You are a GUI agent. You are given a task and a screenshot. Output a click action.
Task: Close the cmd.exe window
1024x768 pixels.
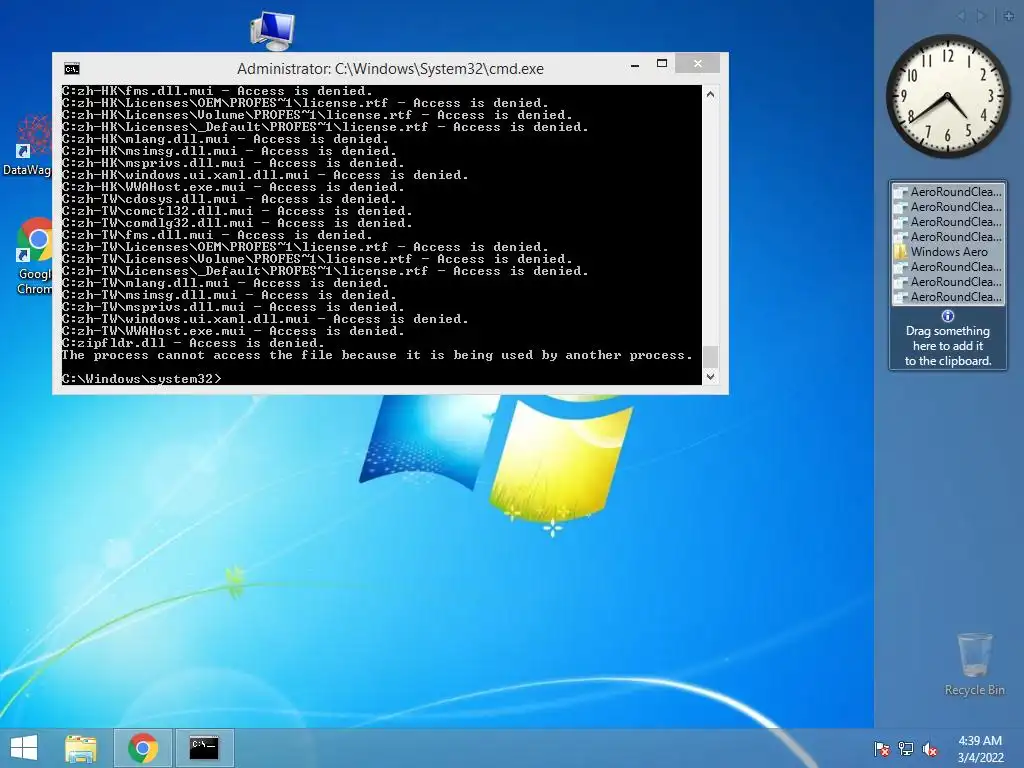pyautogui.click(x=697, y=63)
